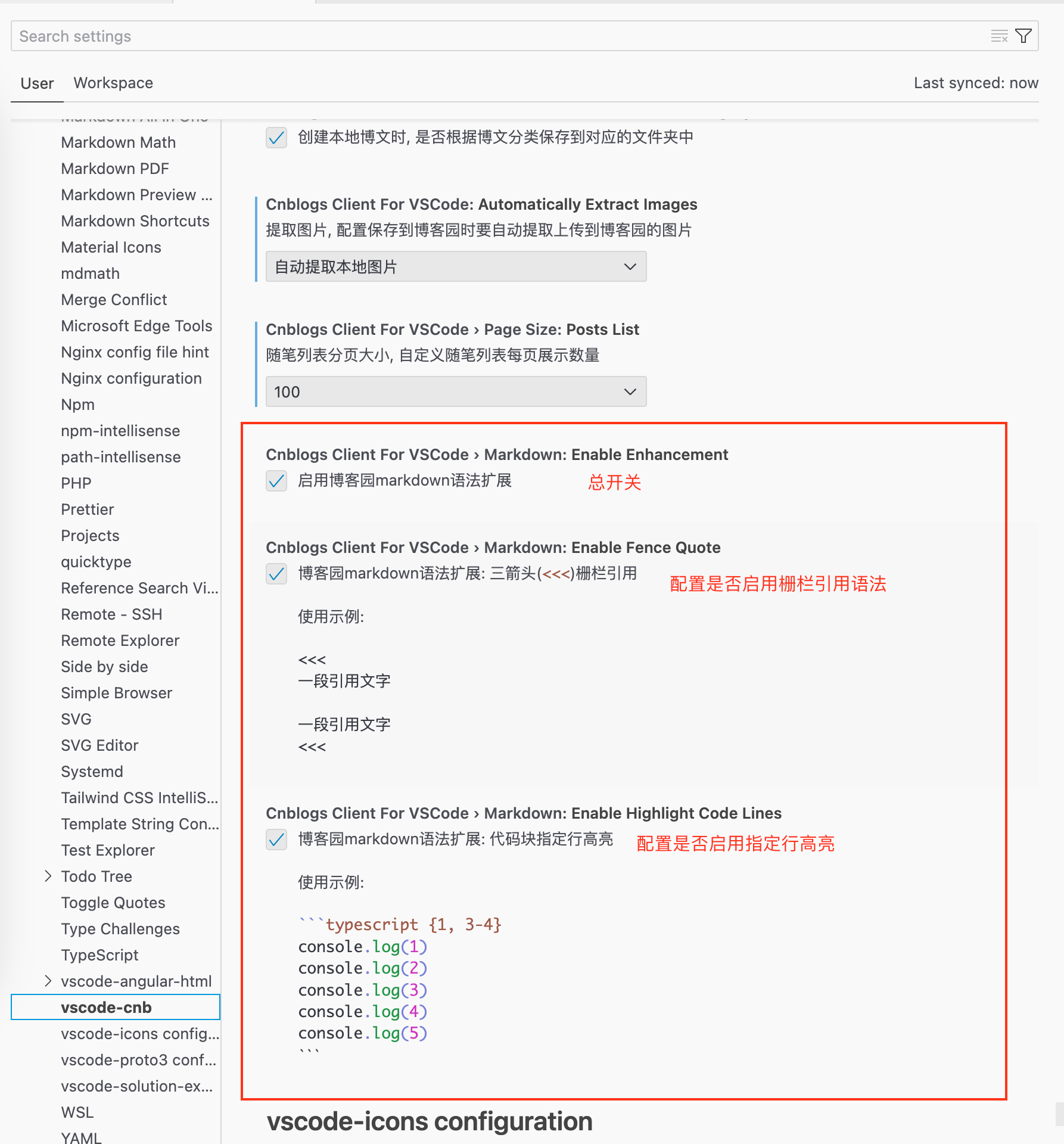1064x1144 pixels.
Task: Expand the Todo Tree settings section
Action: 48,876
